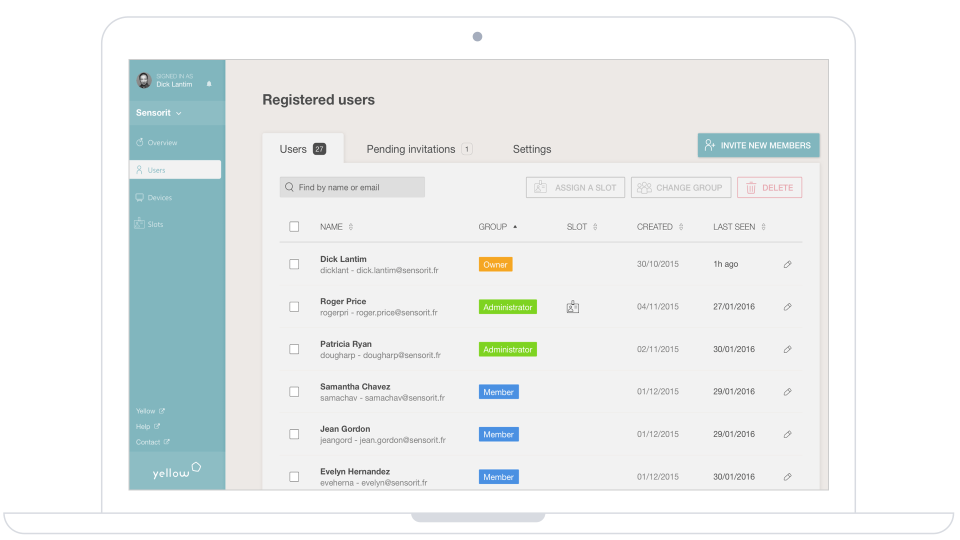Expand the Sensorit organization dropdown

[x=159, y=113]
